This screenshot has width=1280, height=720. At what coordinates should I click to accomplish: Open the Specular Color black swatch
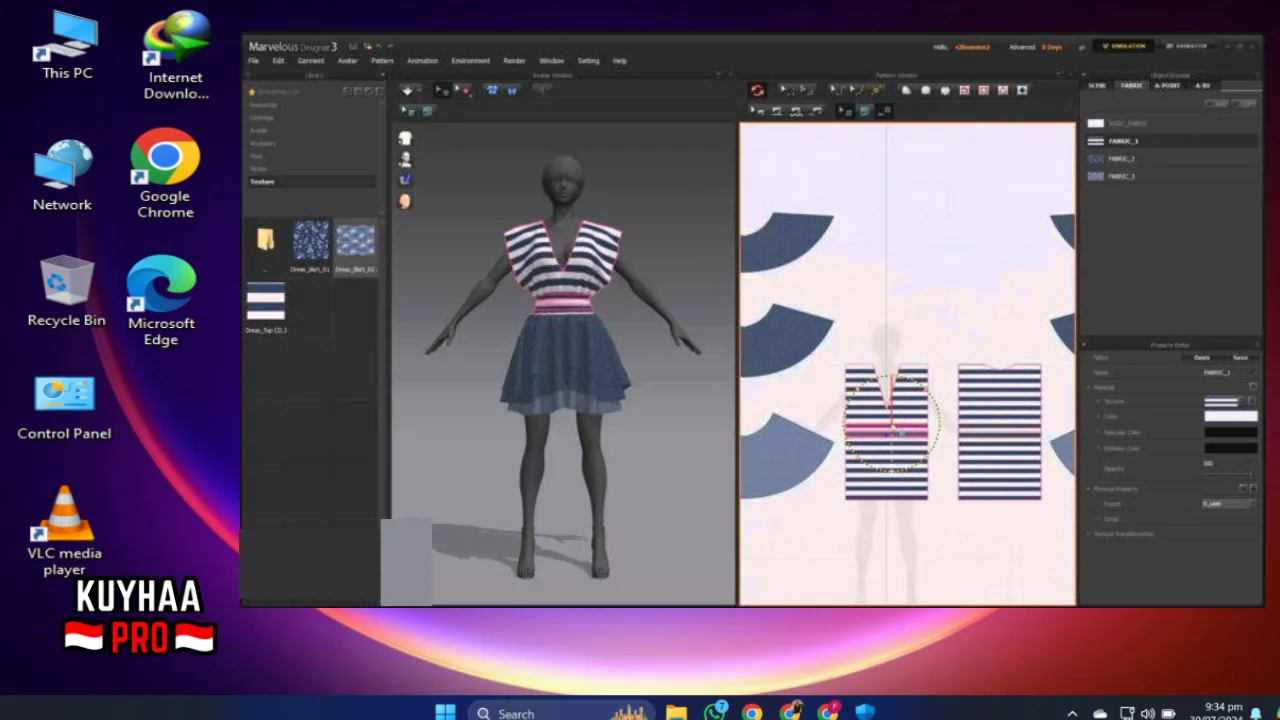[x=1230, y=432]
